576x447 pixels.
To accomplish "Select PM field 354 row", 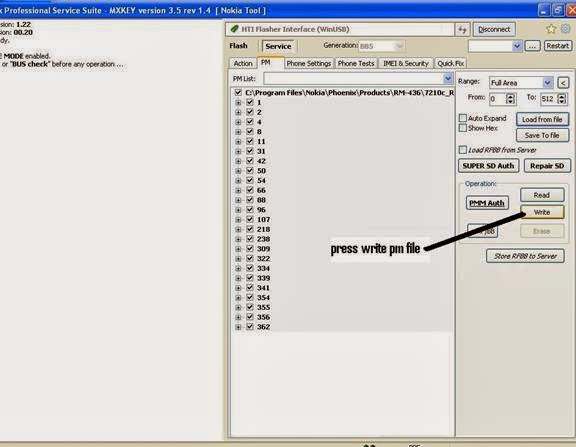I will (263, 298).
